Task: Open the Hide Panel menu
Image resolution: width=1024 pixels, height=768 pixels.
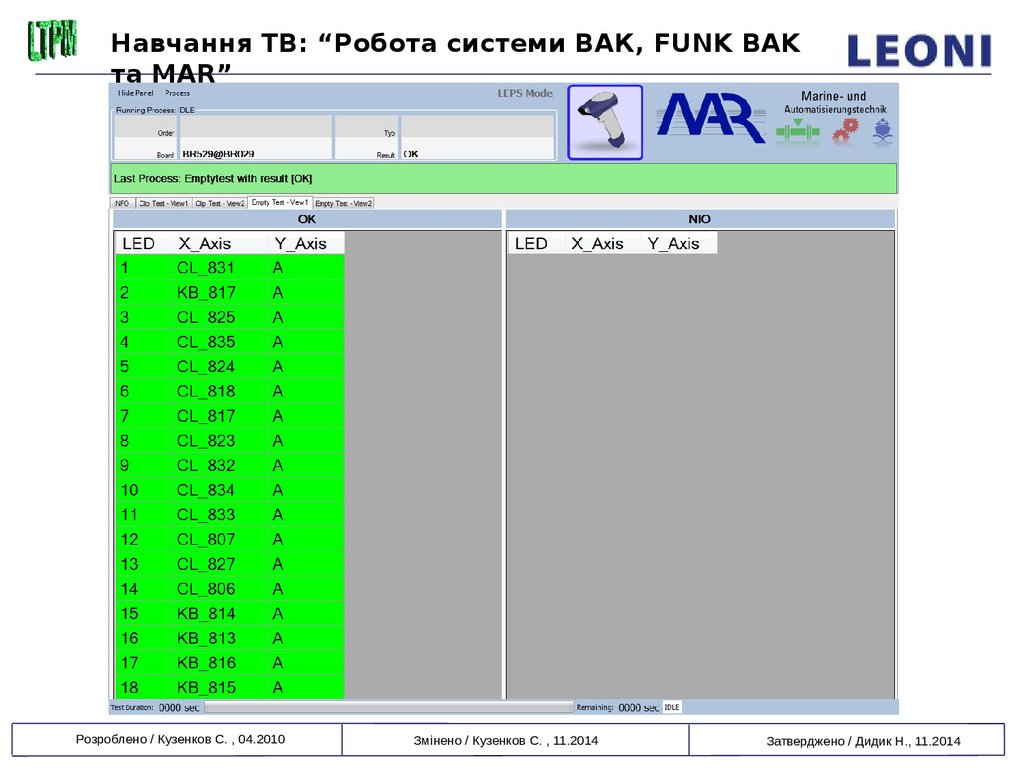Action: (135, 93)
